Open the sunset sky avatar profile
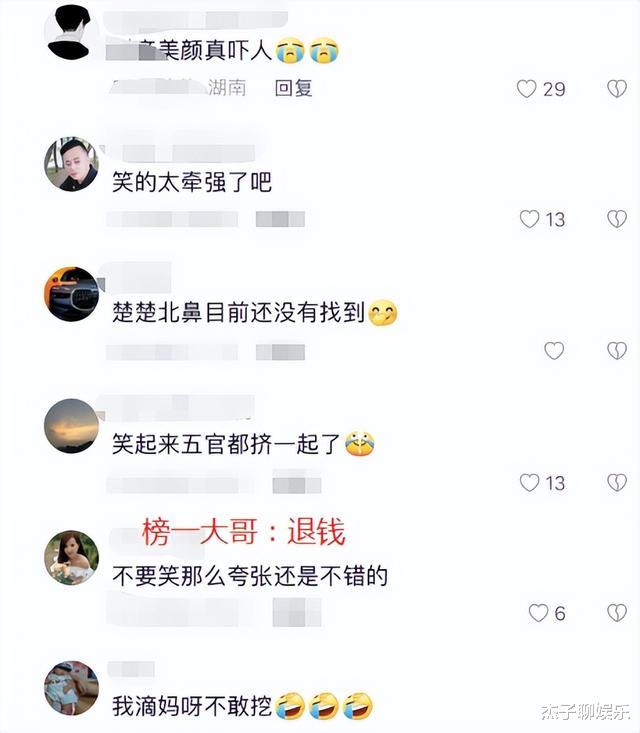The width and height of the screenshot is (640, 733). tap(71, 426)
